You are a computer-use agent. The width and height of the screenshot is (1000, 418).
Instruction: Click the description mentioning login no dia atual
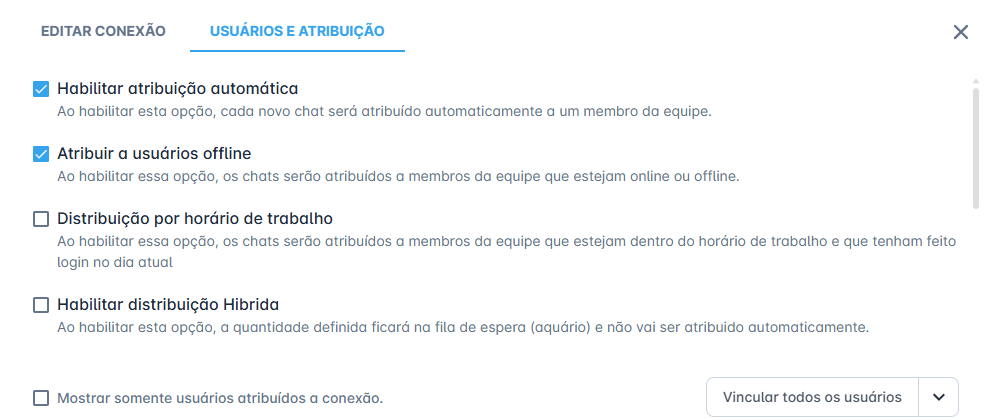pos(507,251)
